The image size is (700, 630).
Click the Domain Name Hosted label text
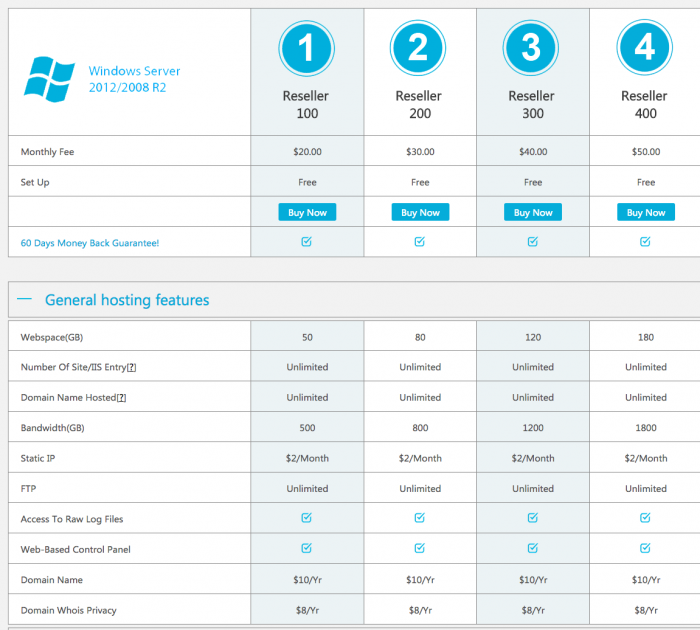(x=68, y=398)
